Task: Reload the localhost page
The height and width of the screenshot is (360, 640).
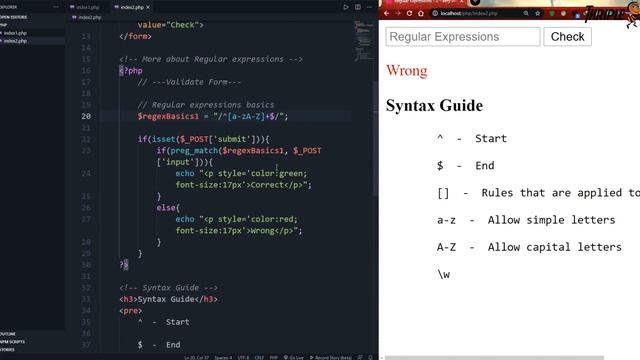Action: pyautogui.click(x=409, y=13)
